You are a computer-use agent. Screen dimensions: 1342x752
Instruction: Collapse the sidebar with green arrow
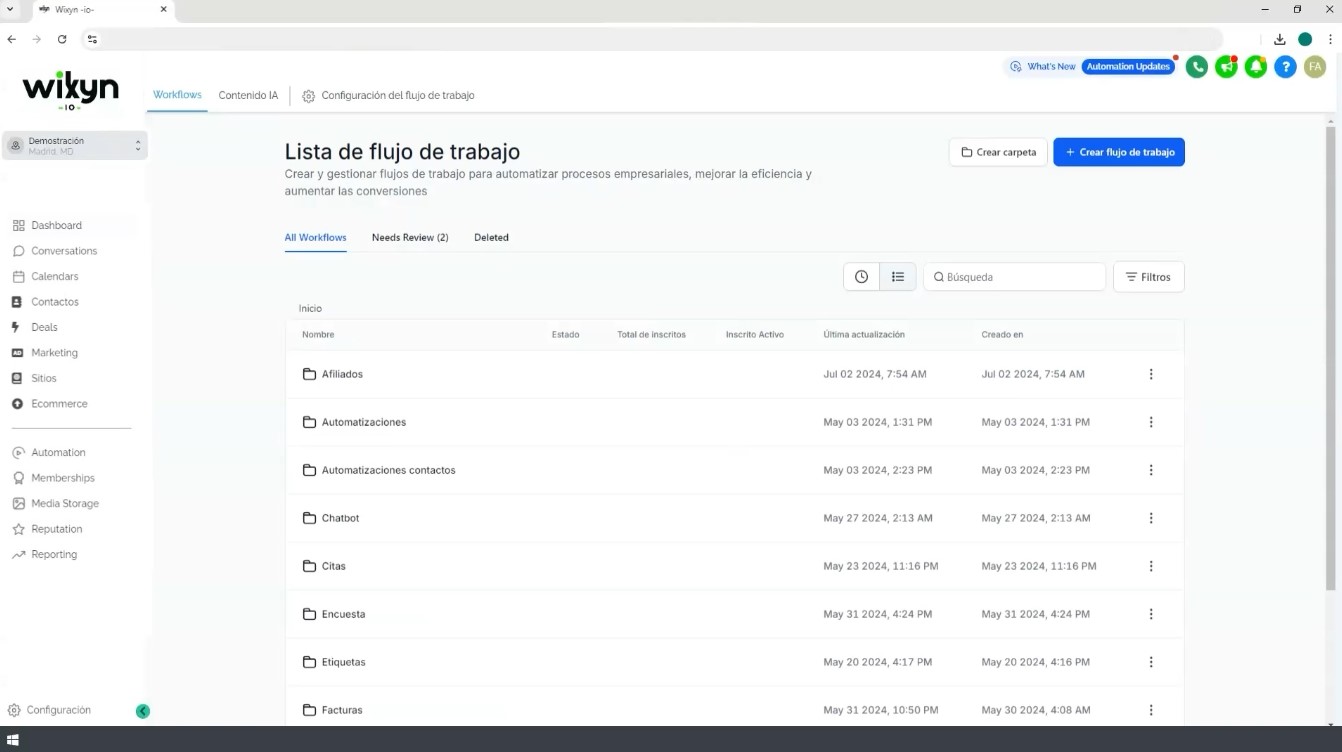[x=143, y=711]
